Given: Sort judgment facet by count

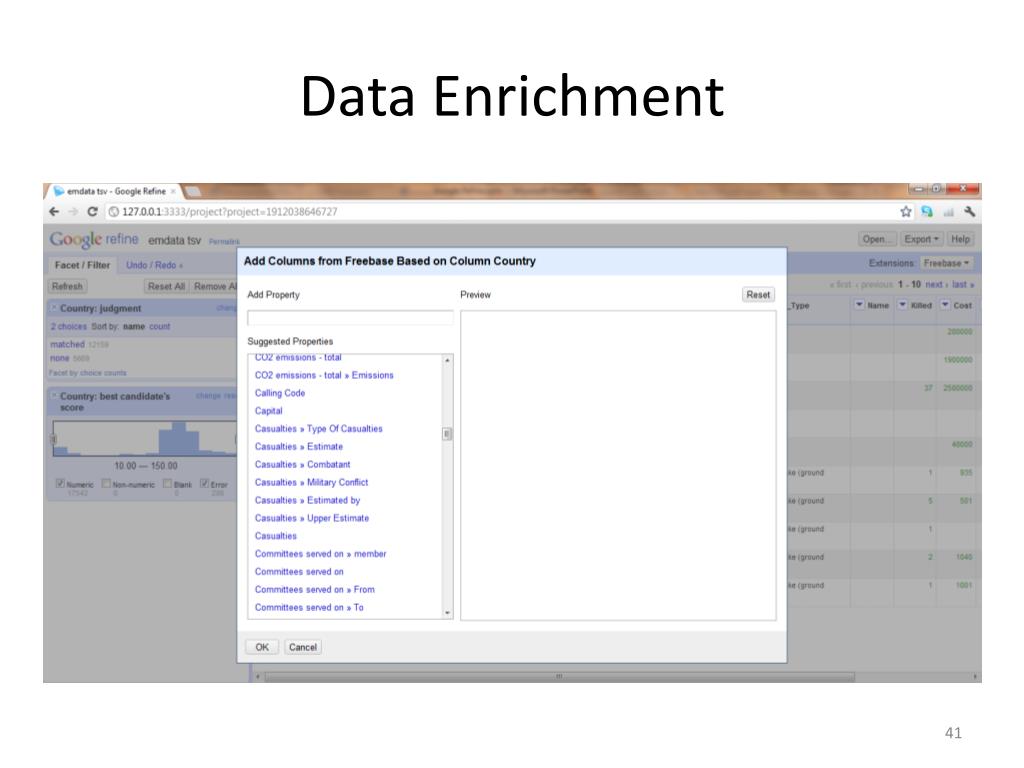Looking at the screenshot, I should tap(159, 327).
